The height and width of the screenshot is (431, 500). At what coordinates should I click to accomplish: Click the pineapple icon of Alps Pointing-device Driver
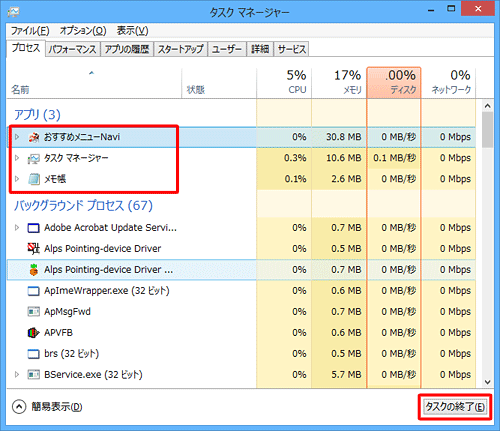point(33,270)
